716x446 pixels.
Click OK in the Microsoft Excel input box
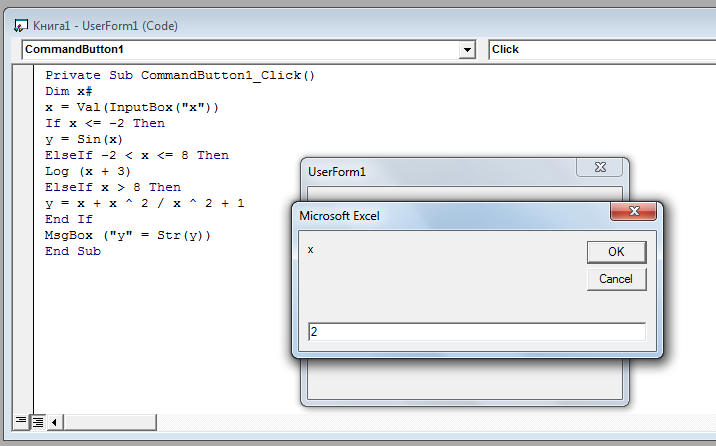616,252
